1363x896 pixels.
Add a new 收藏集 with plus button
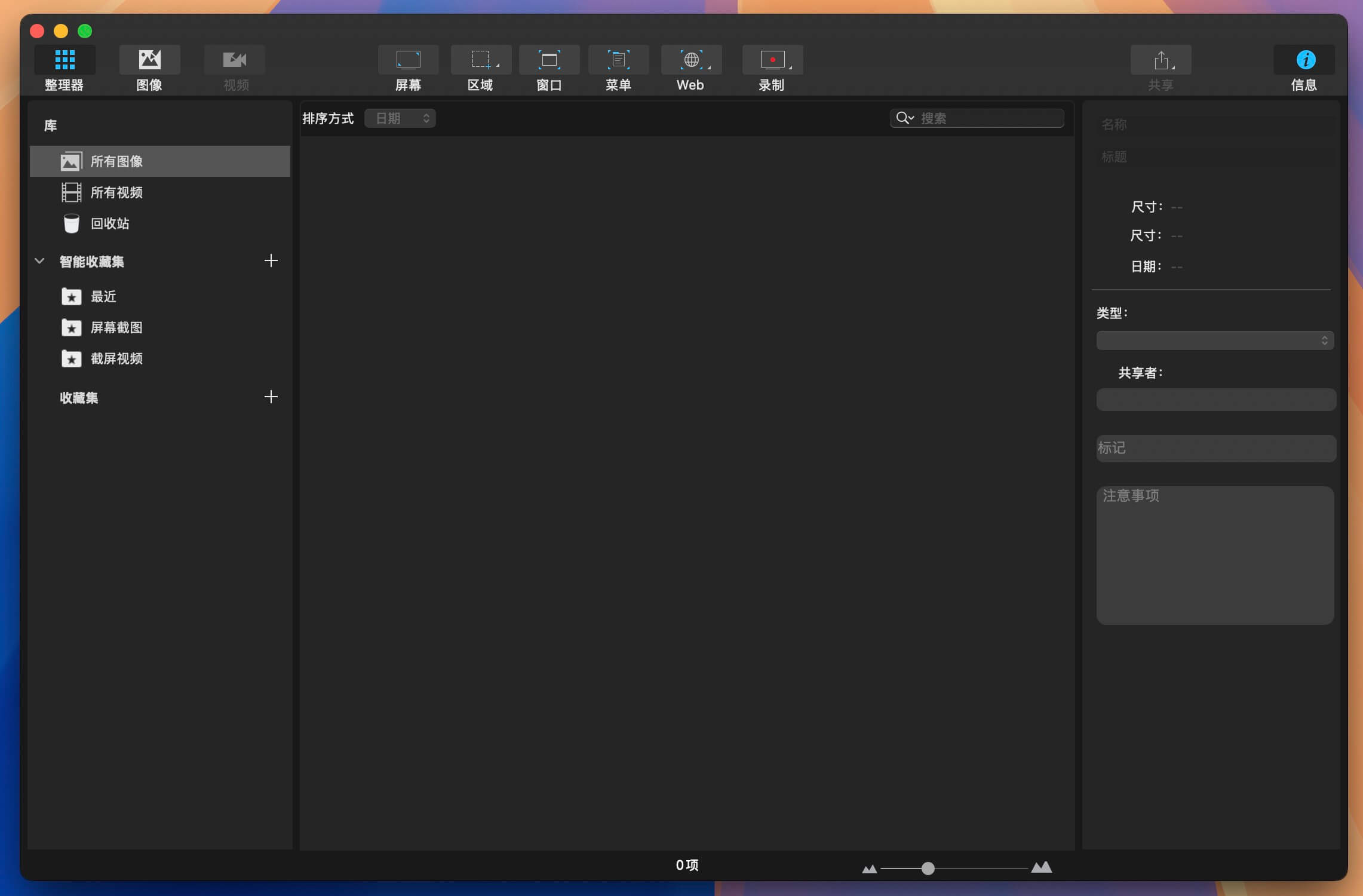tap(271, 397)
